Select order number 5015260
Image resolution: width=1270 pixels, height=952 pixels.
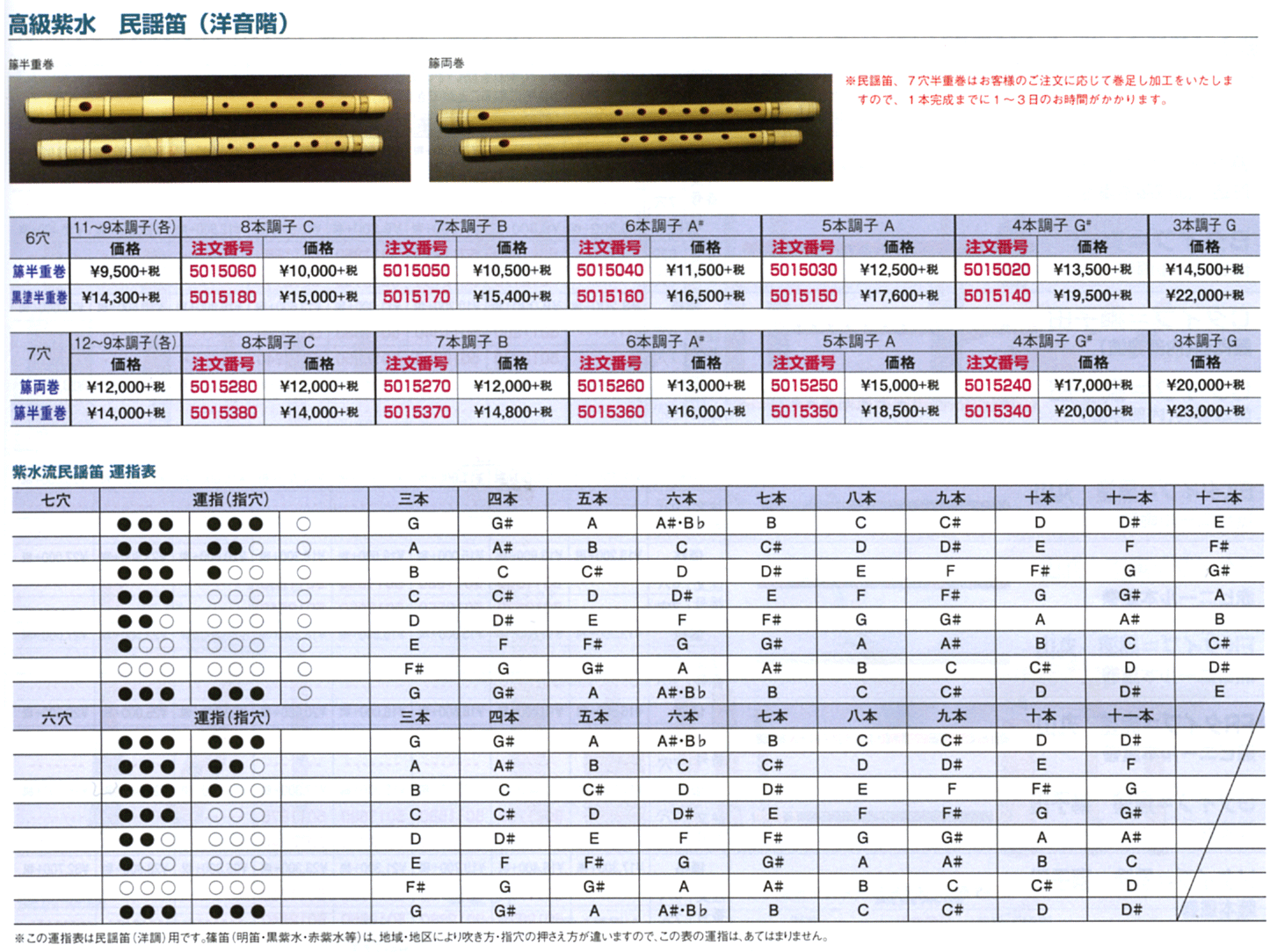click(611, 386)
